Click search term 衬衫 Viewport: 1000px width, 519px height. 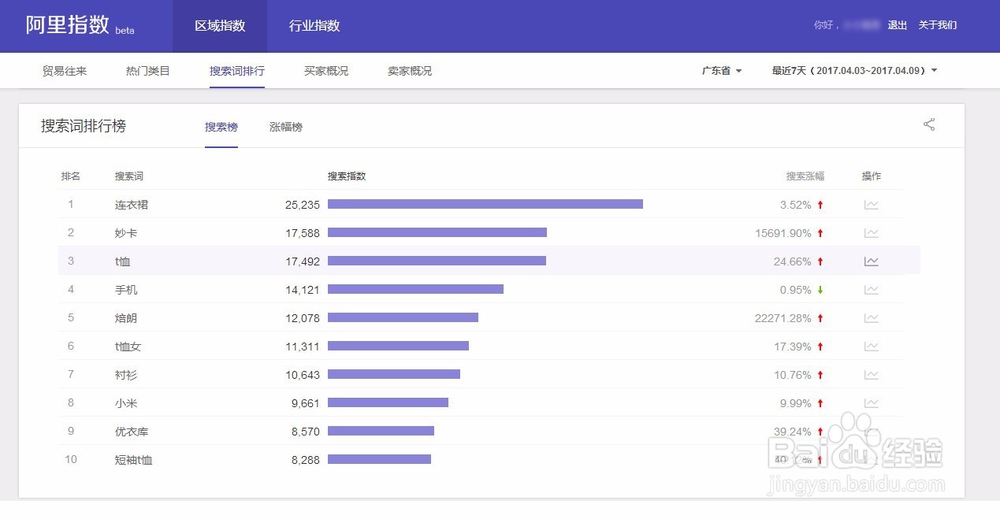(x=126, y=375)
